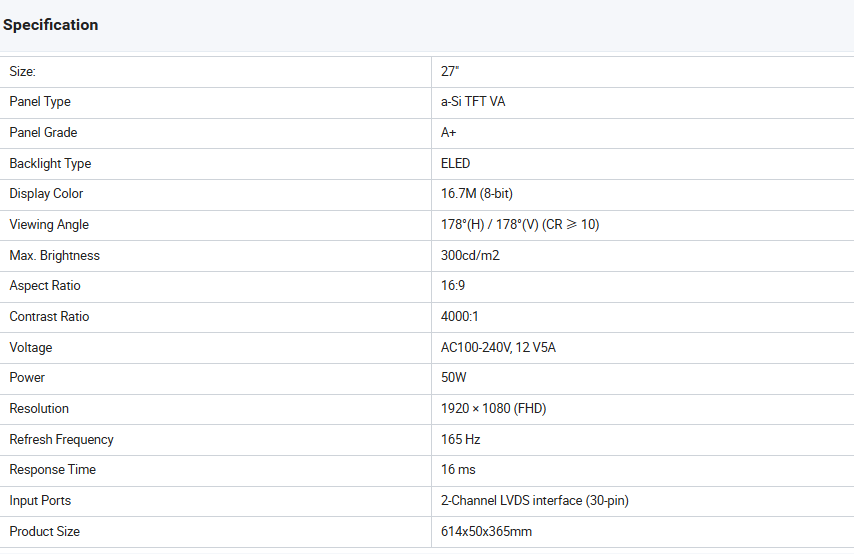Click the 2-Channel LVDS interface value
This screenshot has width=854, height=554.
pyautogui.click(x=534, y=501)
